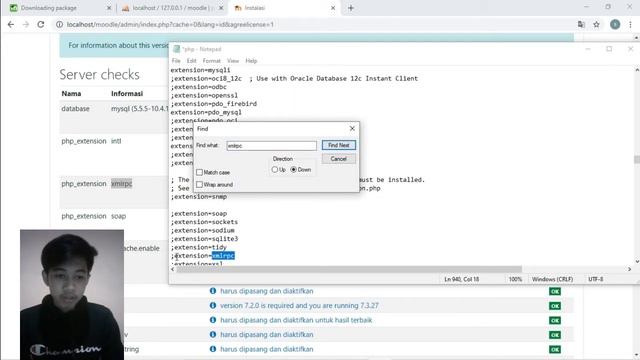Click Cancel in the Find dialog
Screen dimensions: 640x360
(338, 159)
